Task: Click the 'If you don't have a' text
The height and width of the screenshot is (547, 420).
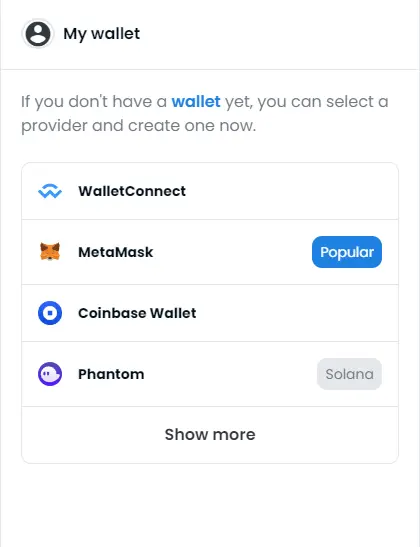Action: coord(94,102)
